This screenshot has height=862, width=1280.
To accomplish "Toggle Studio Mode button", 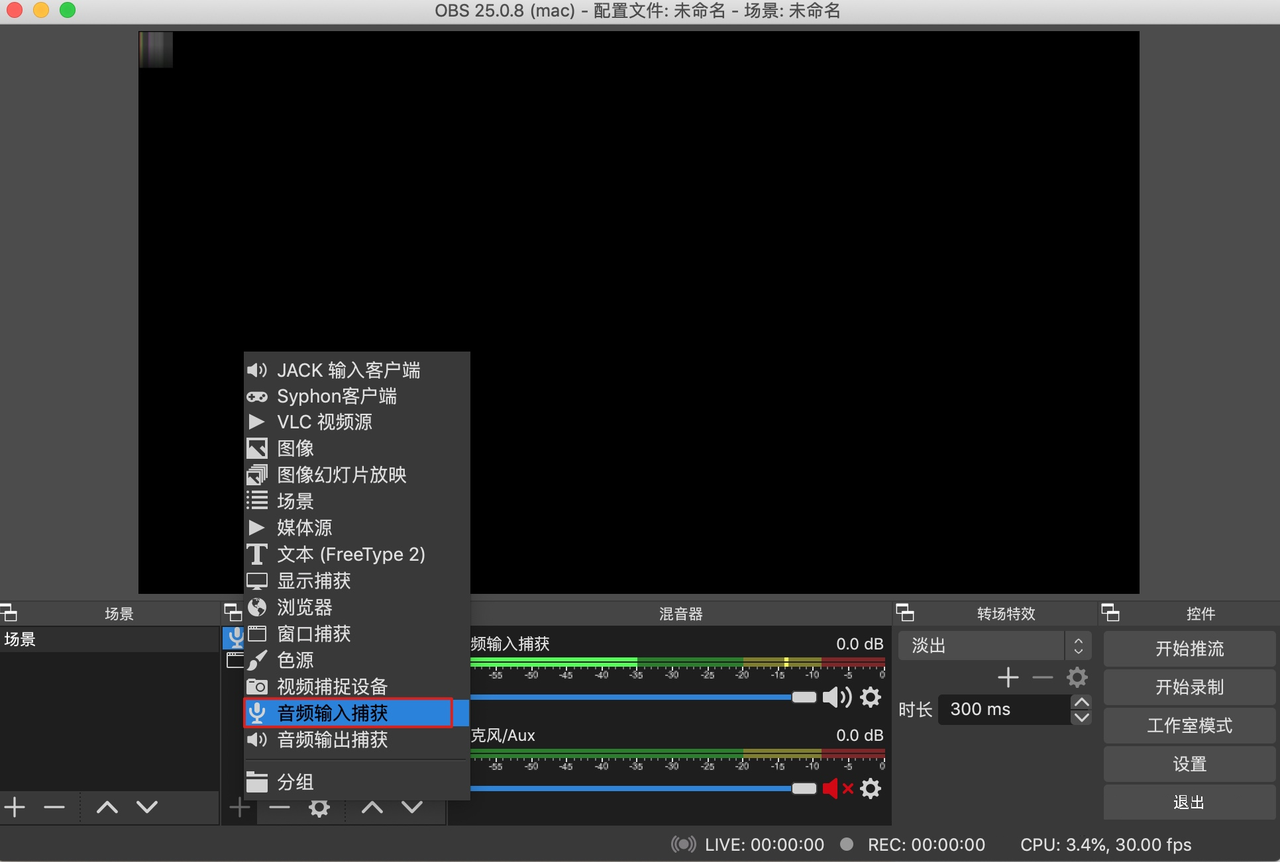I will pos(1189,725).
